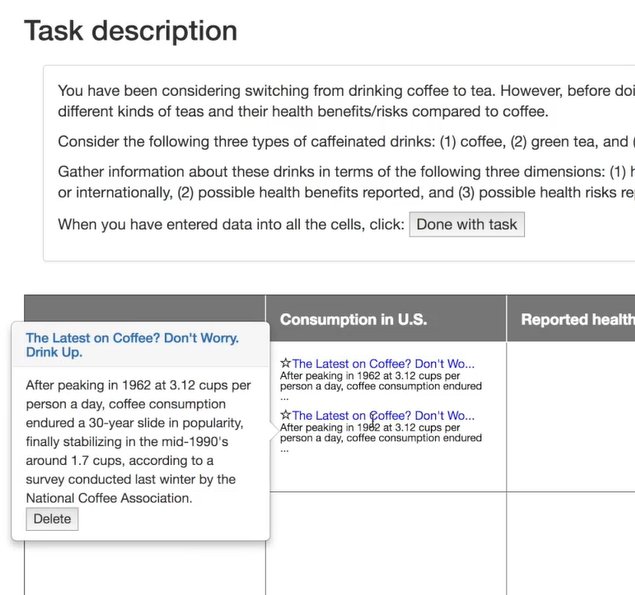The width and height of the screenshot is (635, 595).
Task: Click sentence starting 'You have been considering'
Action: (346, 101)
